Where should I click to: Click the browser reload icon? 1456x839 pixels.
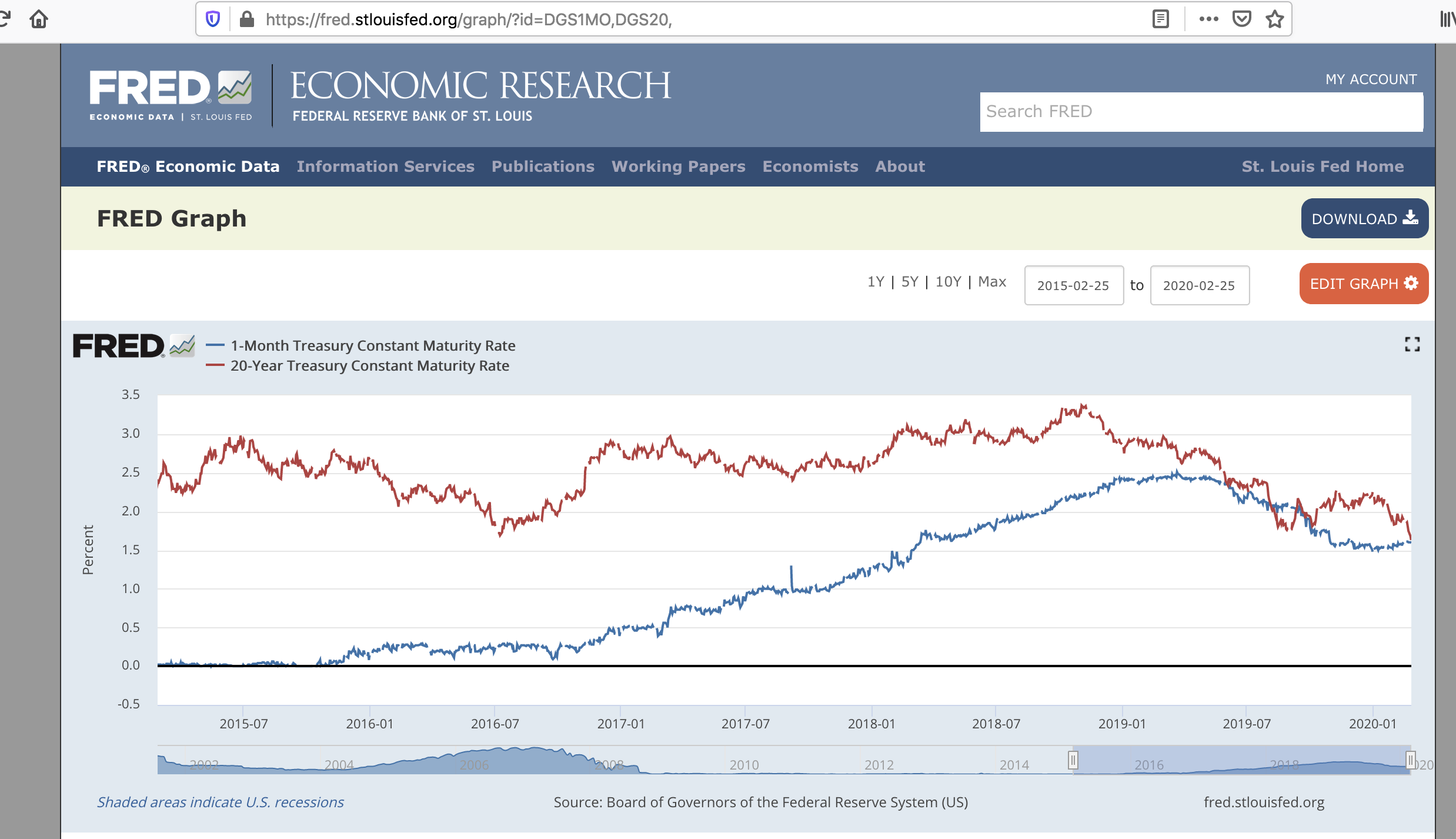(x=5, y=19)
